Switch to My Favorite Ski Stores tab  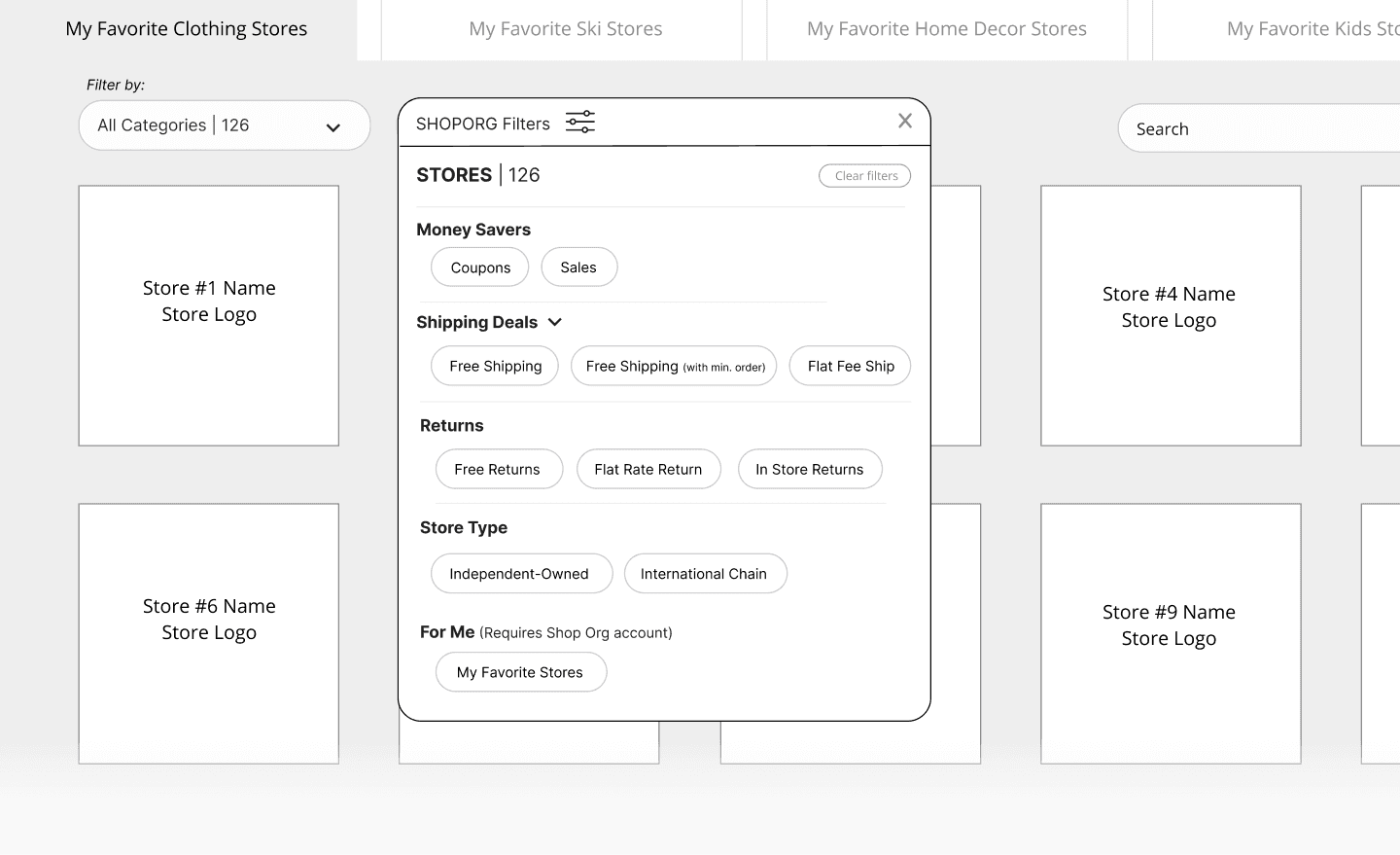[x=562, y=29]
